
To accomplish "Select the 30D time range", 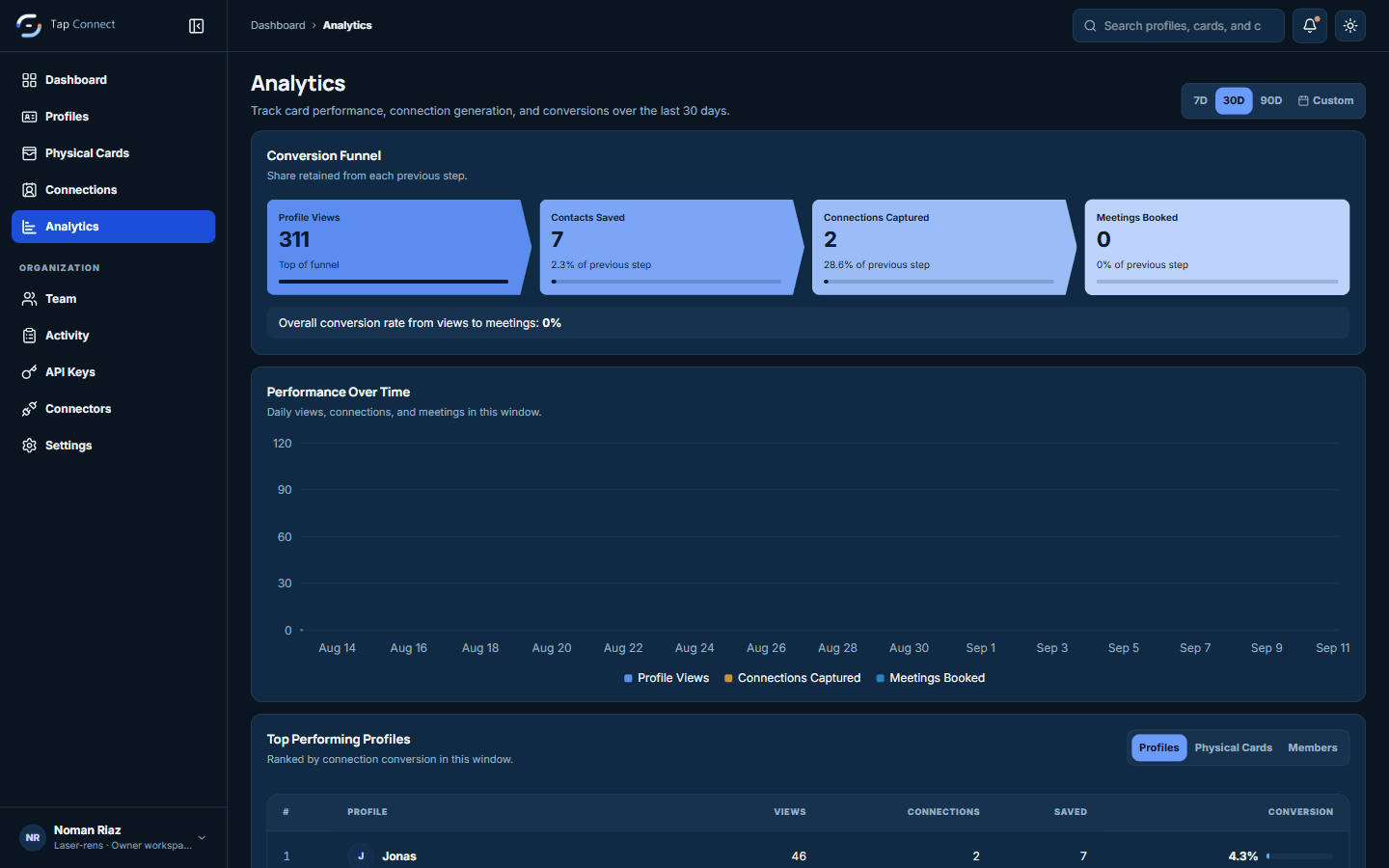I will (1234, 100).
